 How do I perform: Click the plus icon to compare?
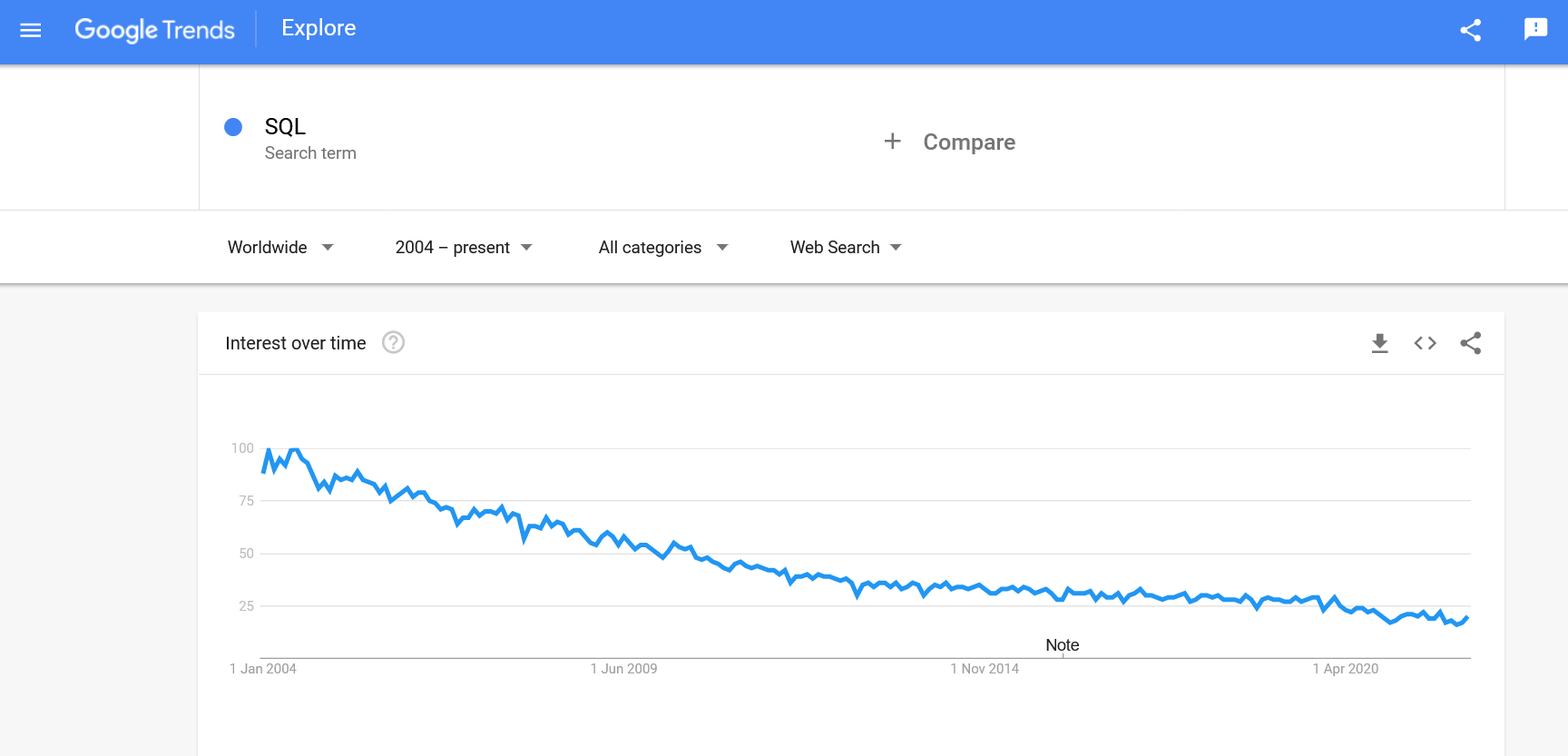(x=893, y=142)
